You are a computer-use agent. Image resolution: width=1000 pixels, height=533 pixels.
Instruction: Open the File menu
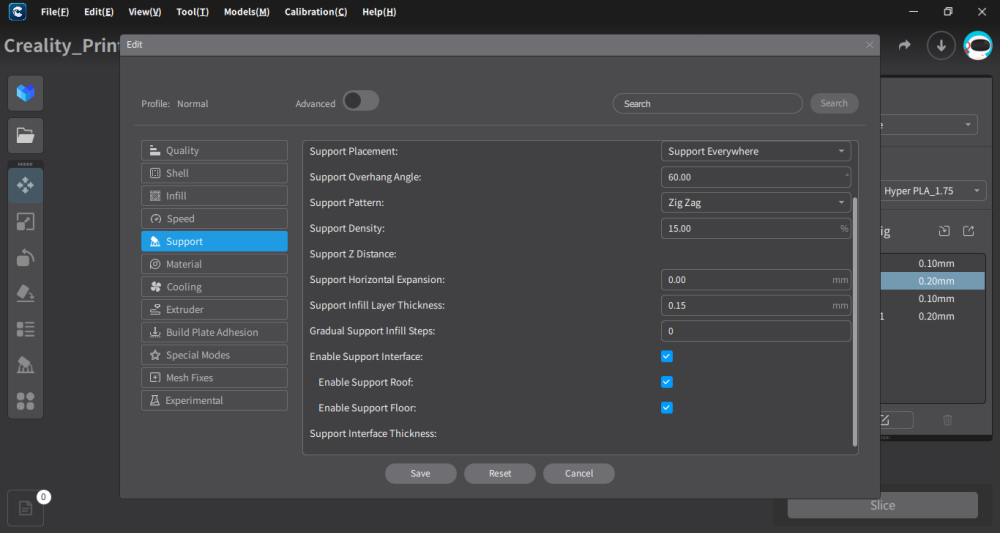(x=55, y=11)
